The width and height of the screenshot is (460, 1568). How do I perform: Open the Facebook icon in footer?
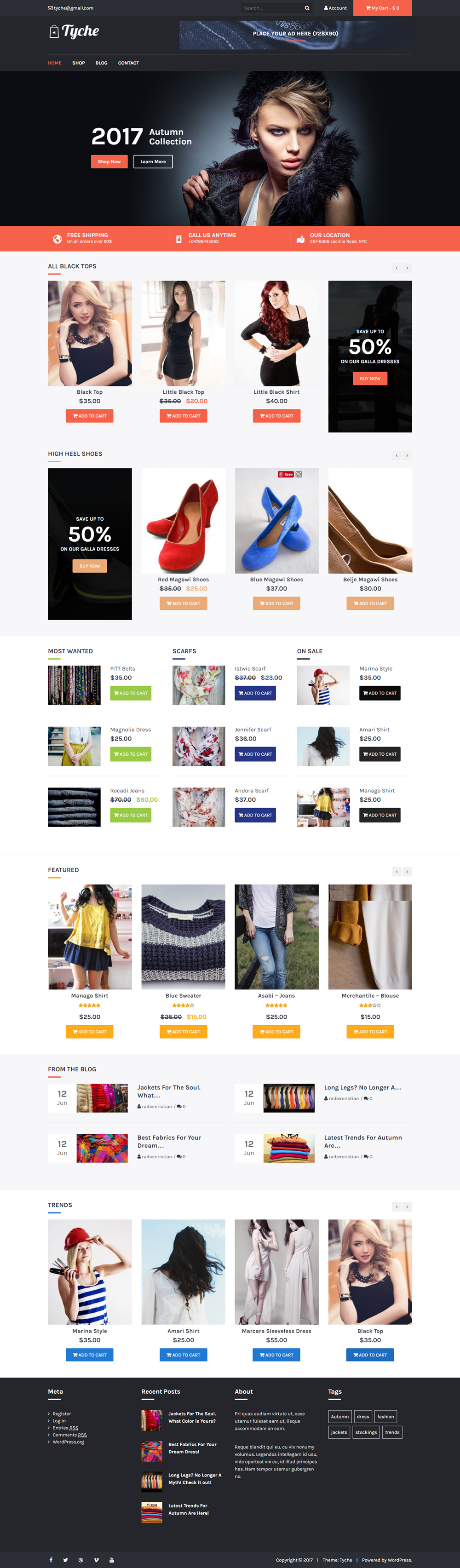51,1559
